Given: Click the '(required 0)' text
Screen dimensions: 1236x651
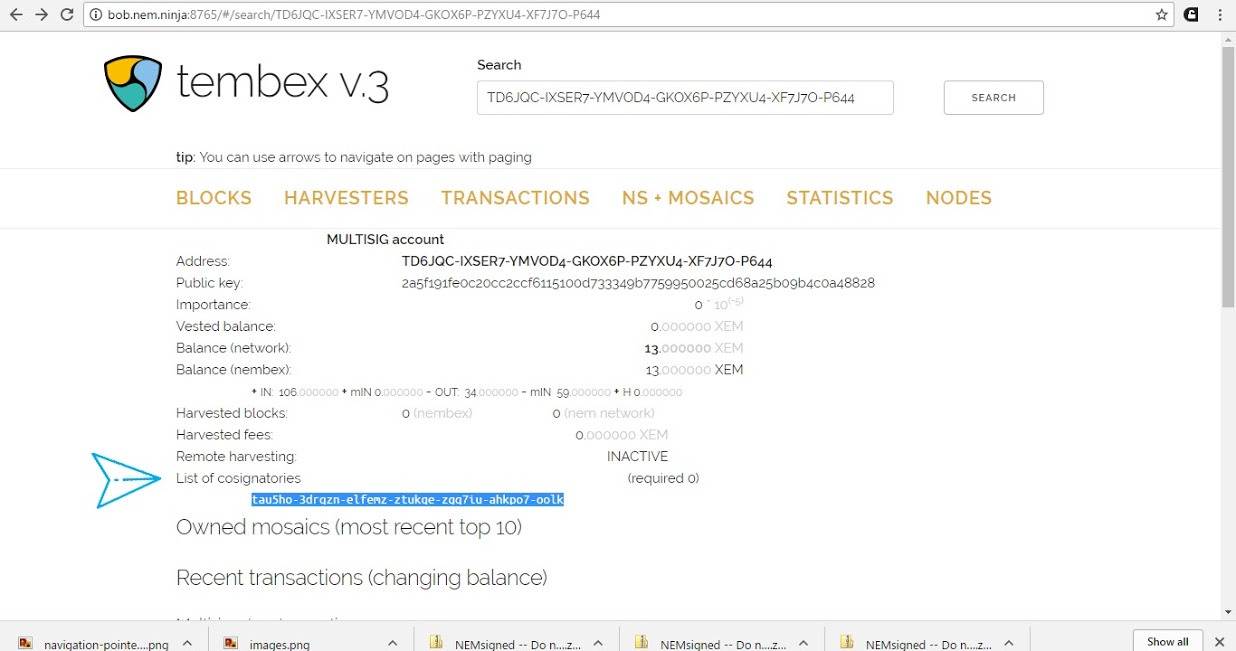Looking at the screenshot, I should 663,478.
